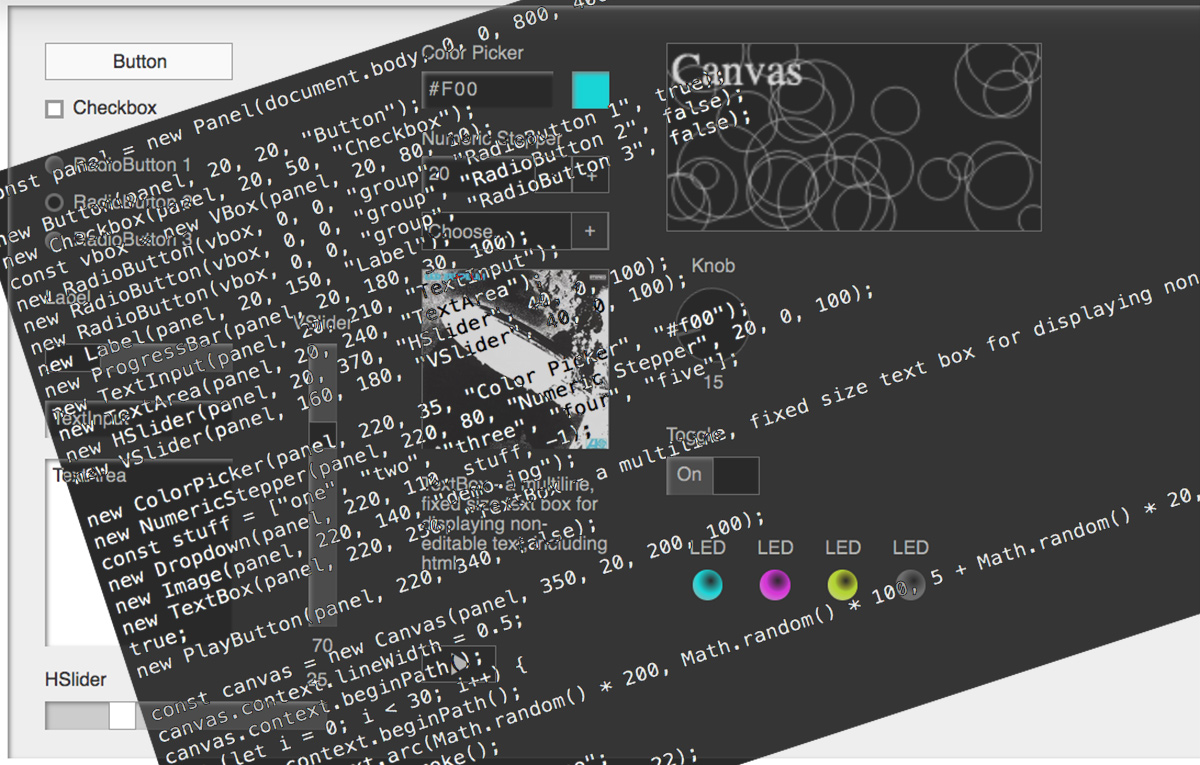Click the plus button beside Choose dropdown
Screen dimensions: 1200x765
coord(590,231)
